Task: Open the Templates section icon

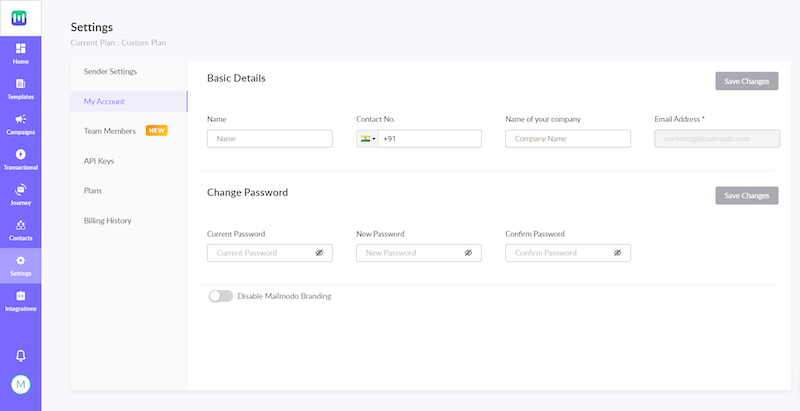Action: click(x=20, y=87)
